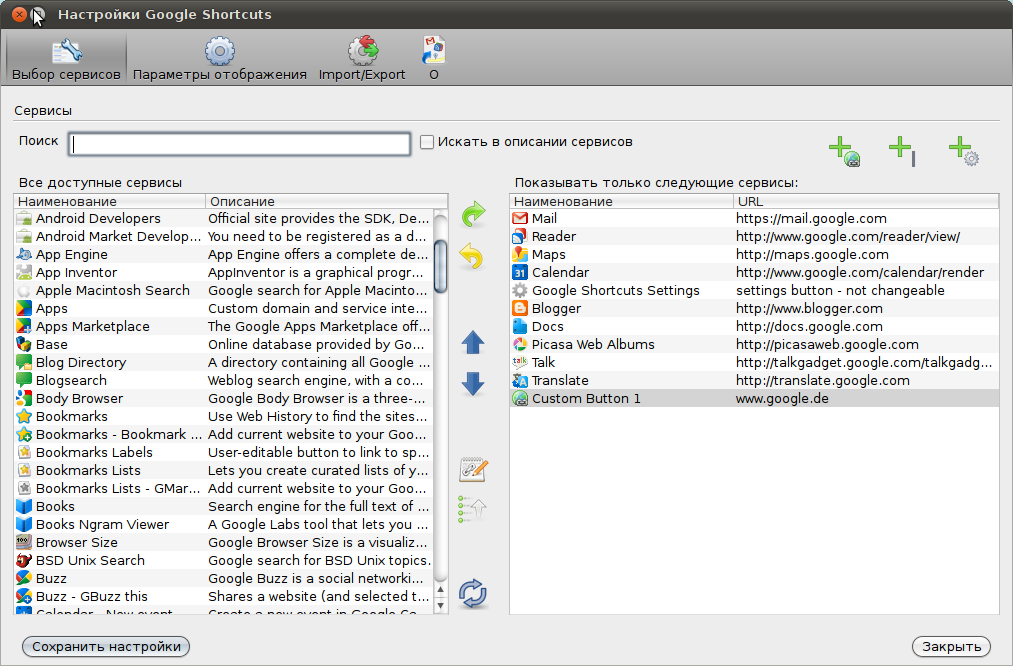Select Google Shortcuts Settings row
The height and width of the screenshot is (666, 1013).
pyautogui.click(x=754, y=291)
